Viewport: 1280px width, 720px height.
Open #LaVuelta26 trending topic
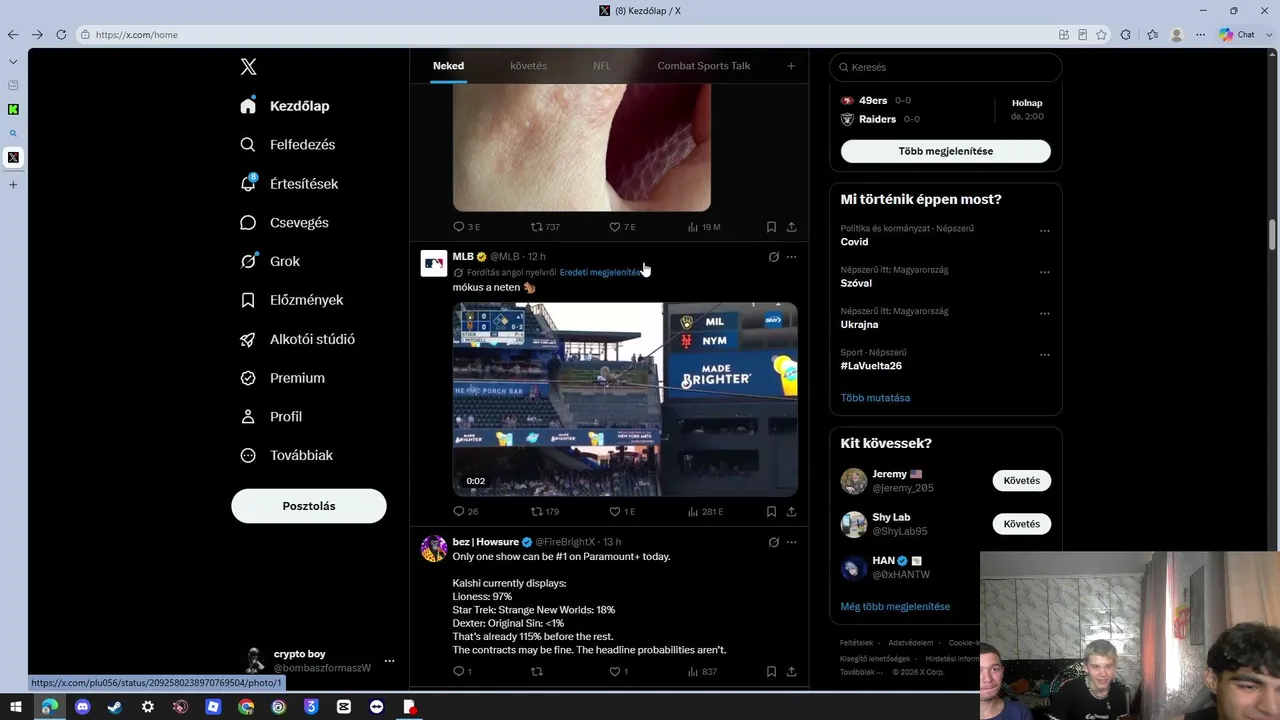(x=871, y=366)
